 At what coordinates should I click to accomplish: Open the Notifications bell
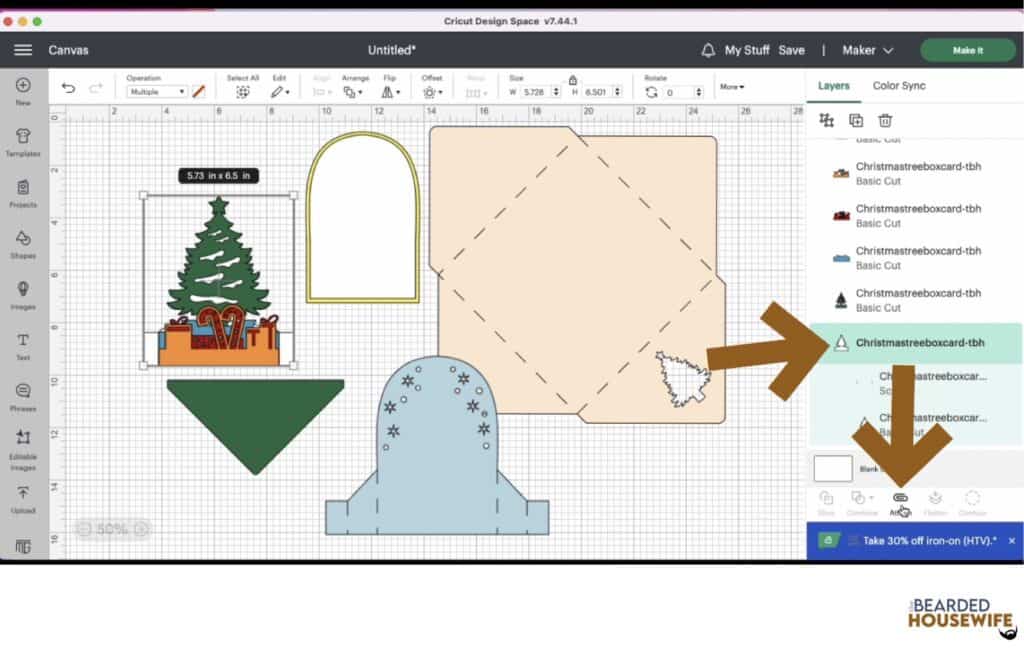coord(709,49)
